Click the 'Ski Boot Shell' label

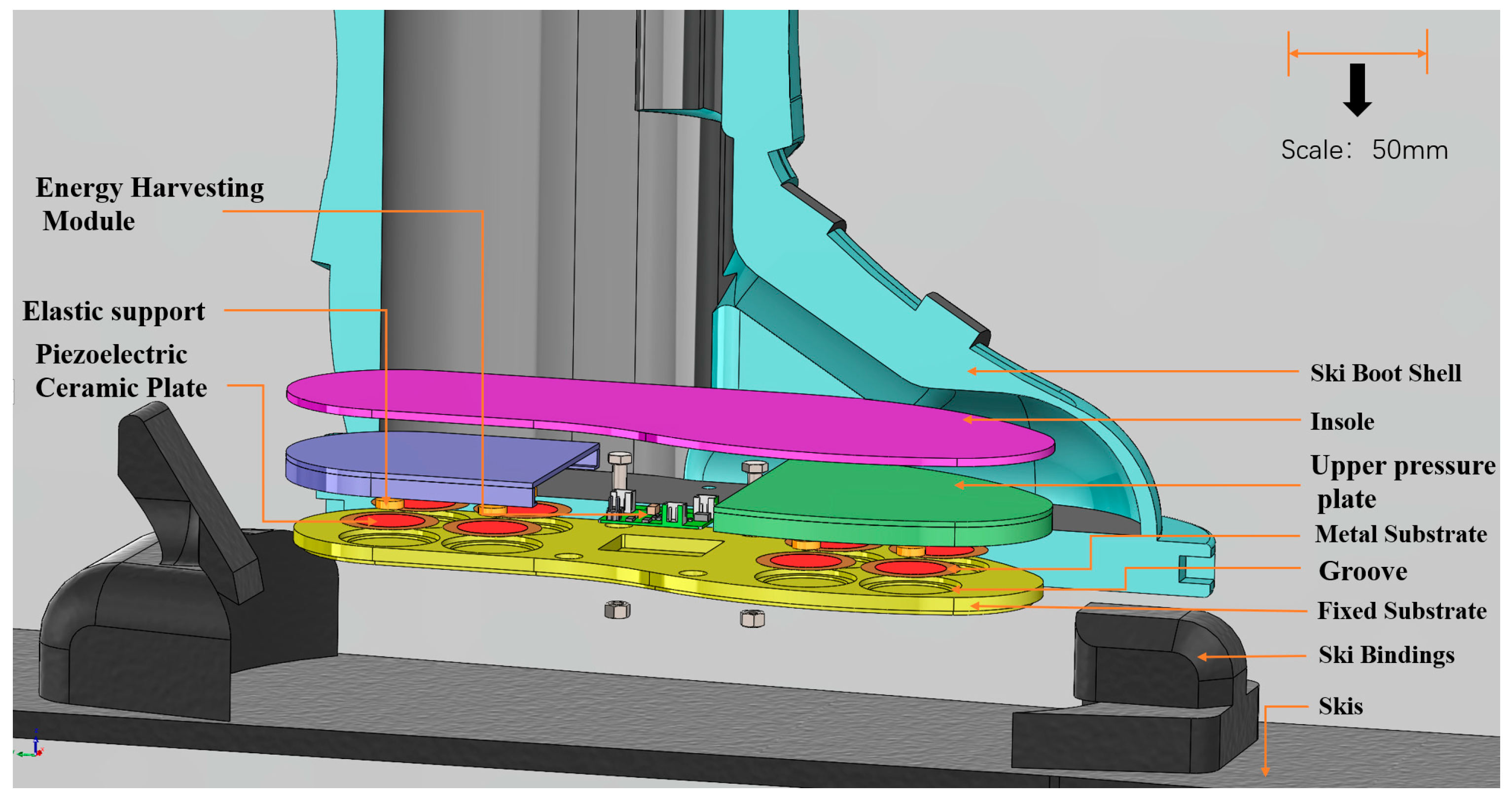click(x=1385, y=374)
